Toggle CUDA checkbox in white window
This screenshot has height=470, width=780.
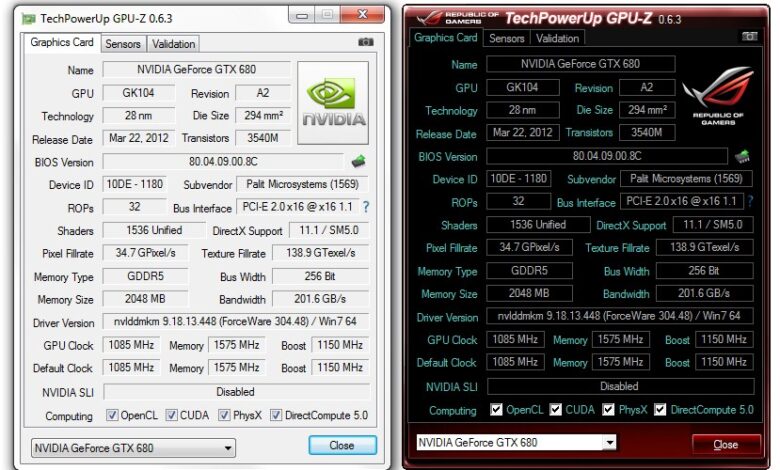point(172,415)
